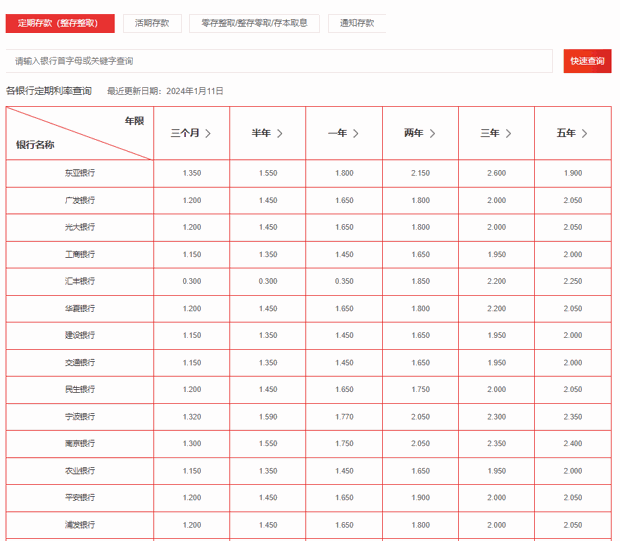Click 汇丰银行 one-year rate 0.350
Screen dimensions: 620x541
pyautogui.click(x=344, y=281)
